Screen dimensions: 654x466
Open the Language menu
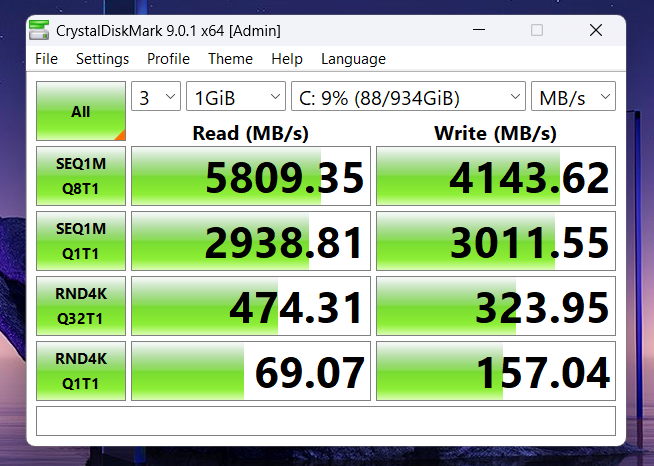tap(353, 59)
